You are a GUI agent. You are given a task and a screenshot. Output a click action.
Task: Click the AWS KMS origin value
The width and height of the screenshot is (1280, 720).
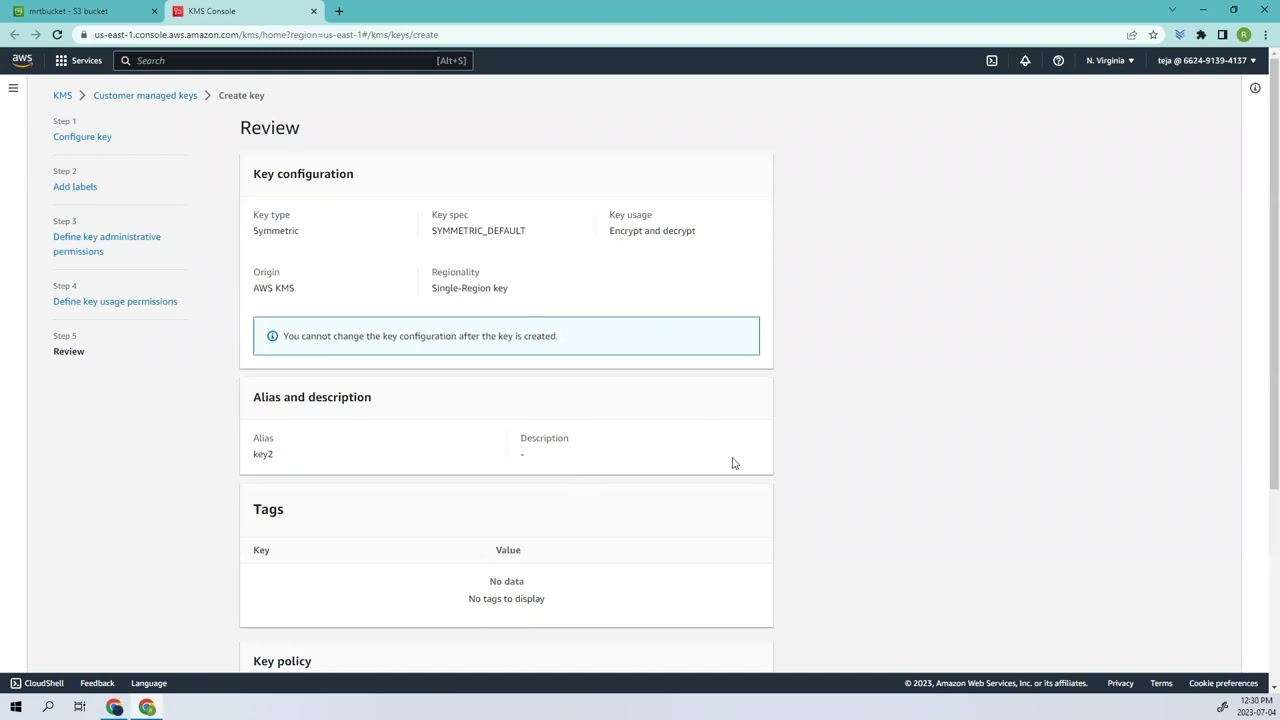[x=273, y=288]
